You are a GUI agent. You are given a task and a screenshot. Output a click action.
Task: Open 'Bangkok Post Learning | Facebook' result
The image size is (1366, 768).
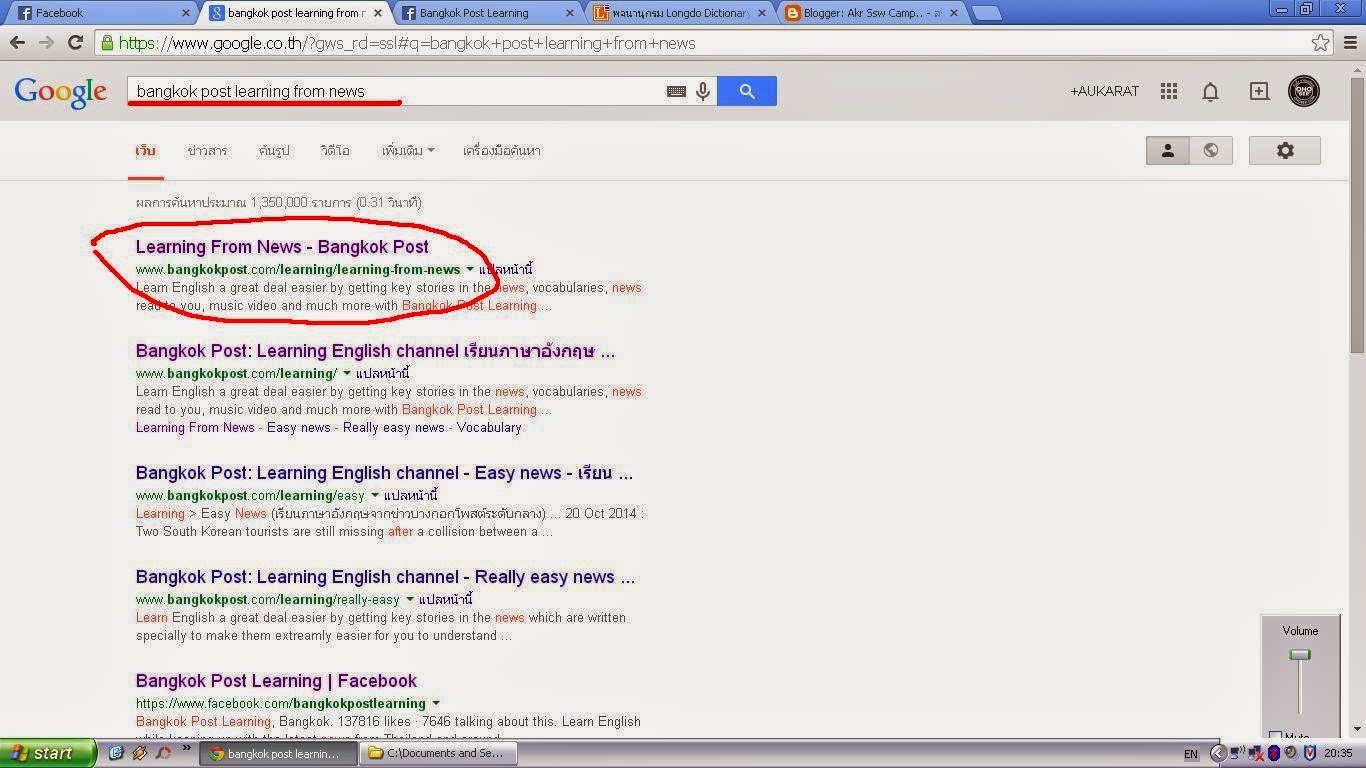pyautogui.click(x=276, y=681)
